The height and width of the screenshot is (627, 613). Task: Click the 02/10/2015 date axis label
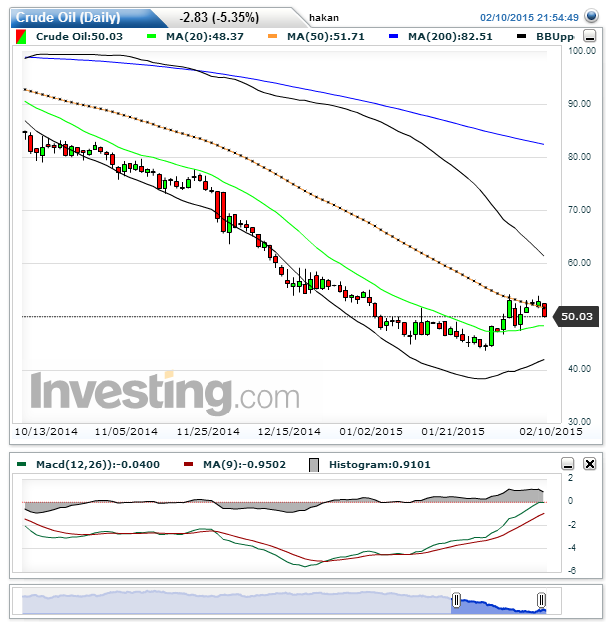click(x=551, y=432)
